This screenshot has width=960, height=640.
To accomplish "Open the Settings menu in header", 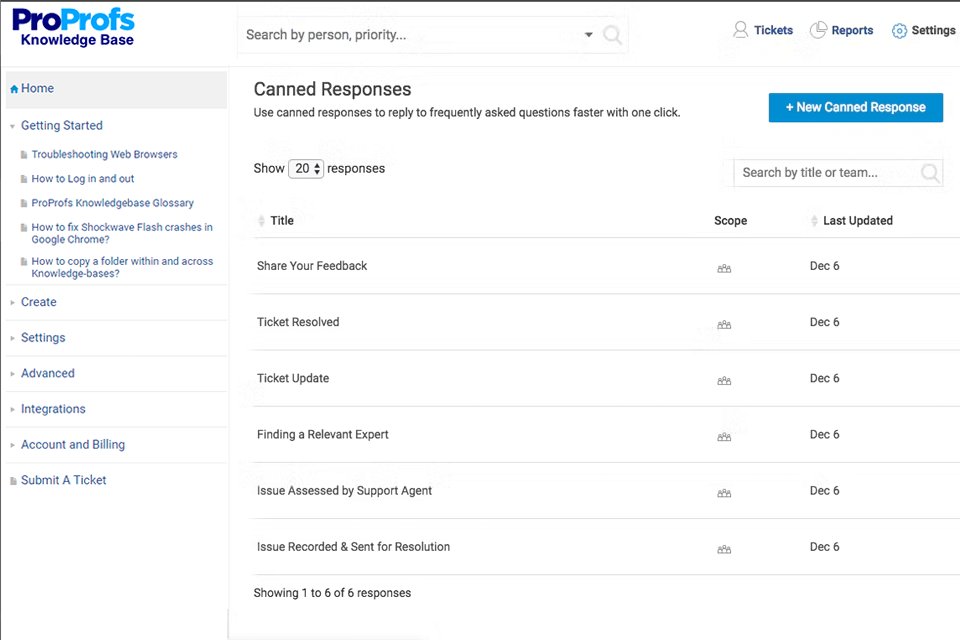I will tap(933, 30).
